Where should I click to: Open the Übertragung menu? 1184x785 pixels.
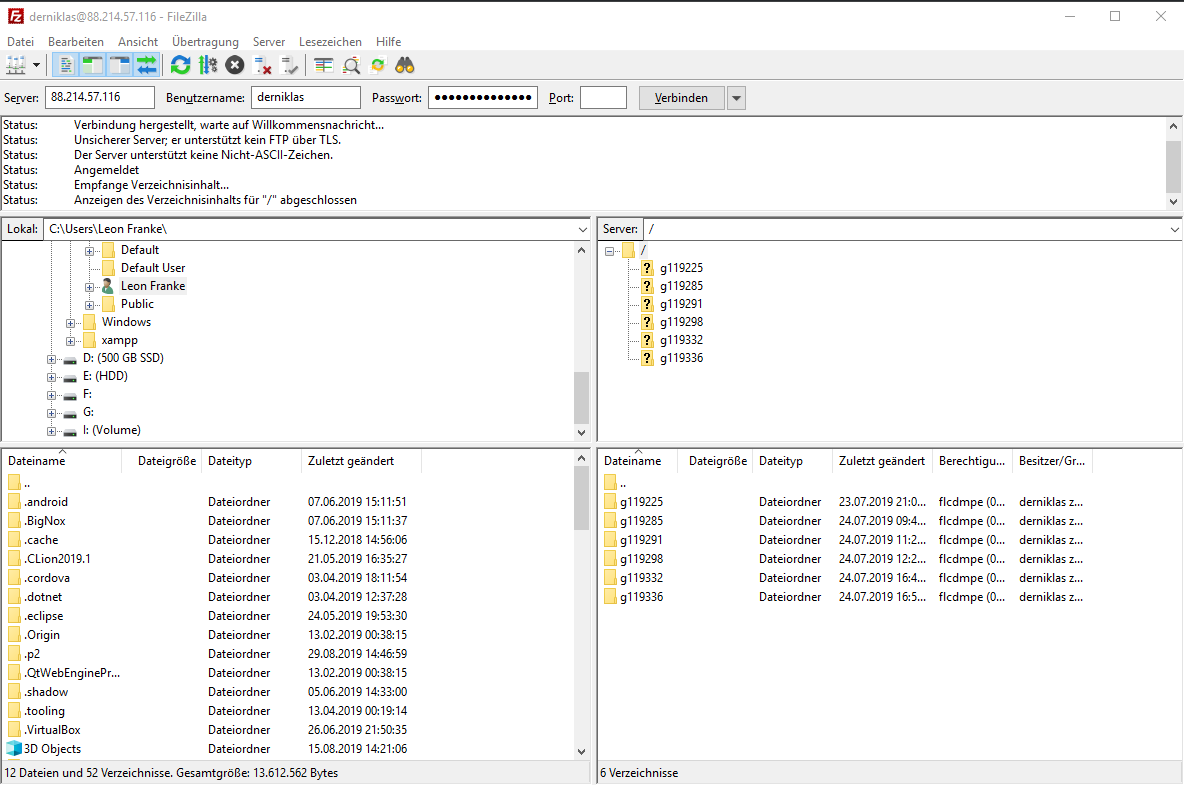tap(205, 42)
